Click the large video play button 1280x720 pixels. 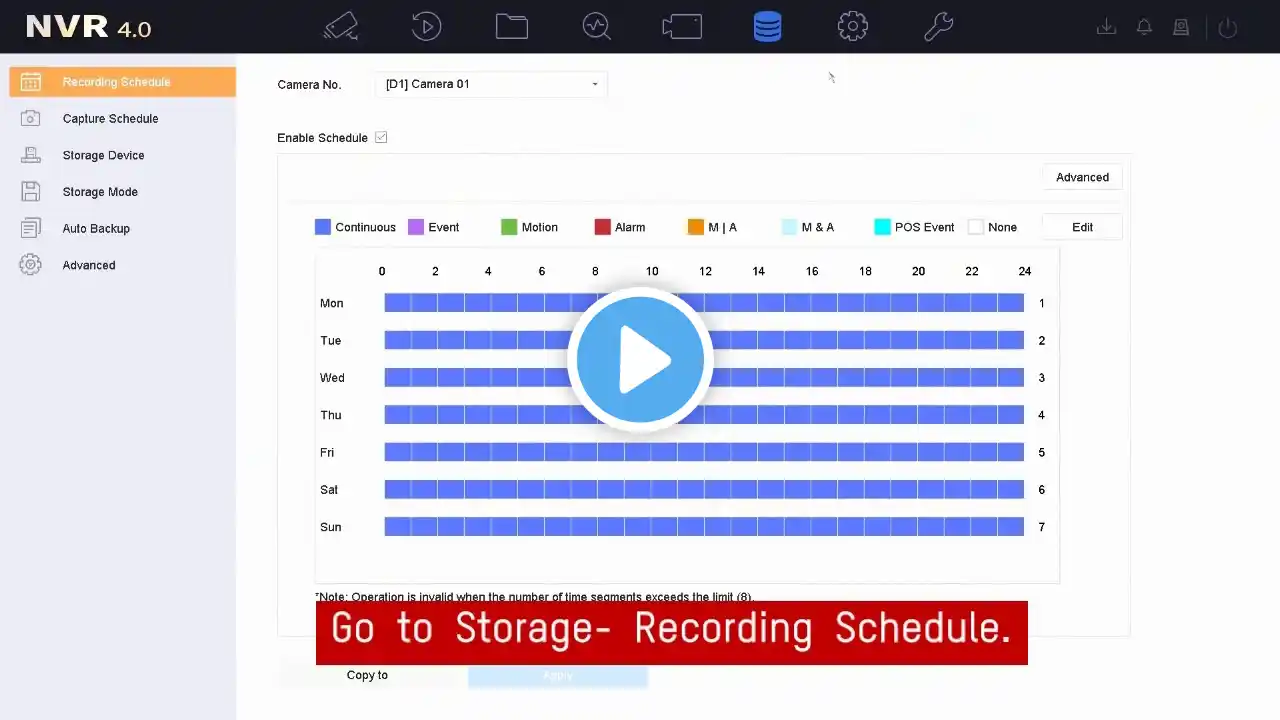point(640,360)
